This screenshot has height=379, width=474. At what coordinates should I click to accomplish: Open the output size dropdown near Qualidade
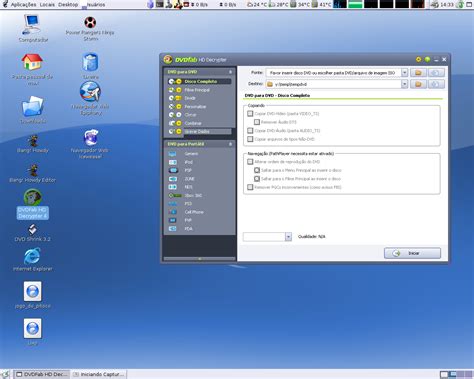(288, 237)
